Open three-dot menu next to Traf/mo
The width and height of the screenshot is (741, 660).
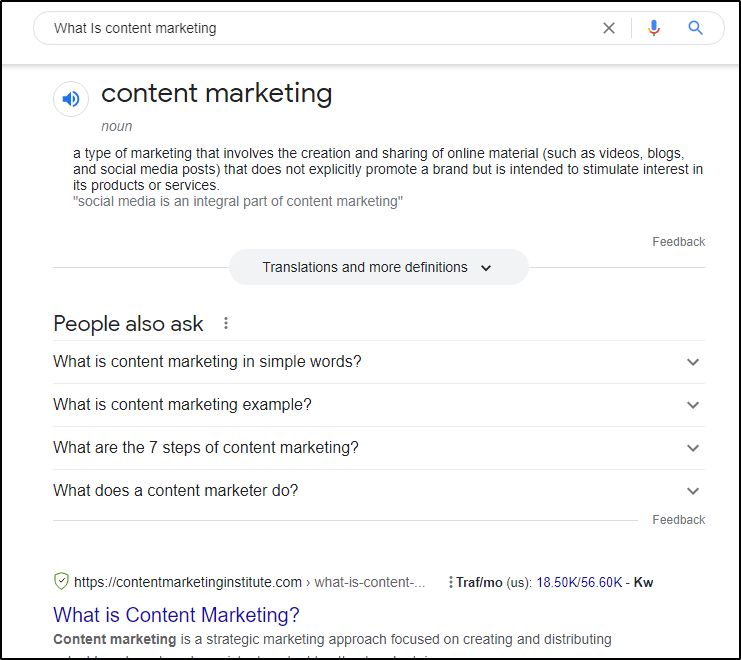(451, 582)
